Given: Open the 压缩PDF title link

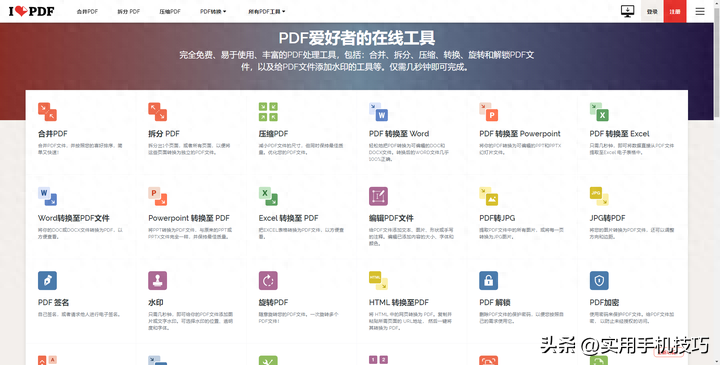Looking at the screenshot, I should coord(273,134).
